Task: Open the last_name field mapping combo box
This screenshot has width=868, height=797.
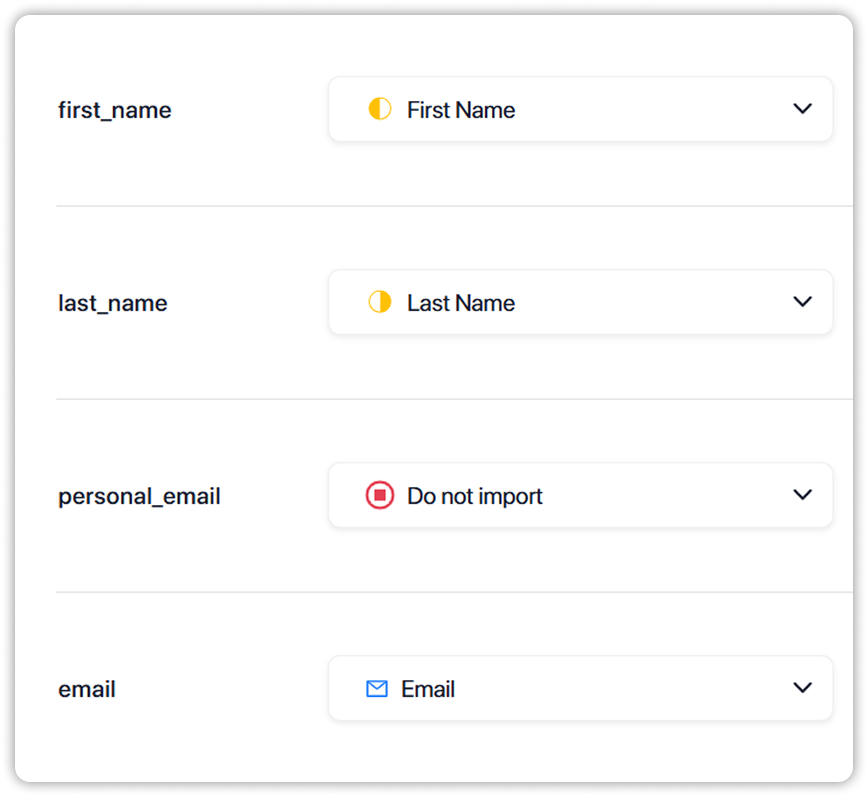Action: [581, 302]
